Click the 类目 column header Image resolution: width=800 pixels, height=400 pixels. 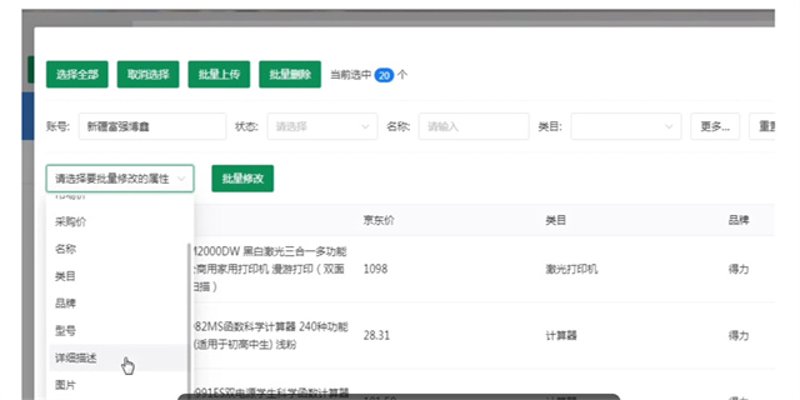[x=555, y=220]
